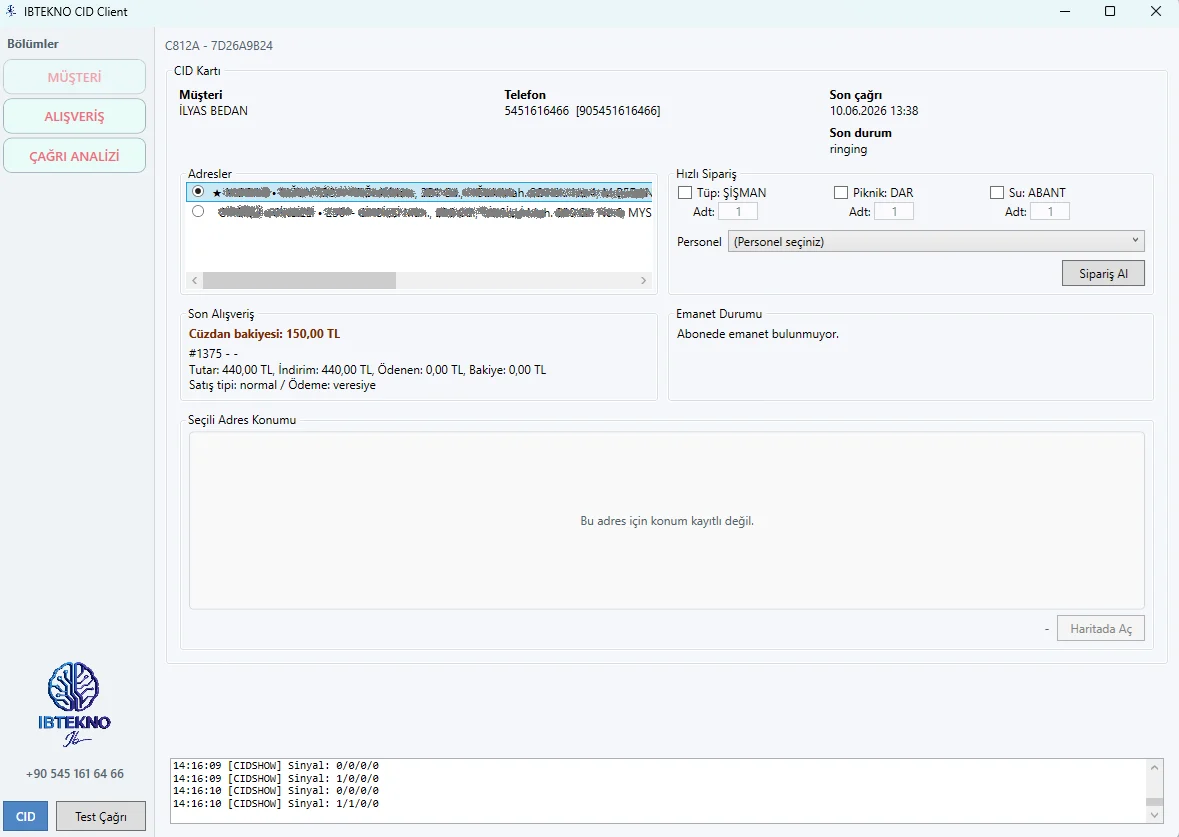Maximize the IBTEKNO CID Client window
Image resolution: width=1179 pixels, height=837 pixels.
(x=1110, y=11)
